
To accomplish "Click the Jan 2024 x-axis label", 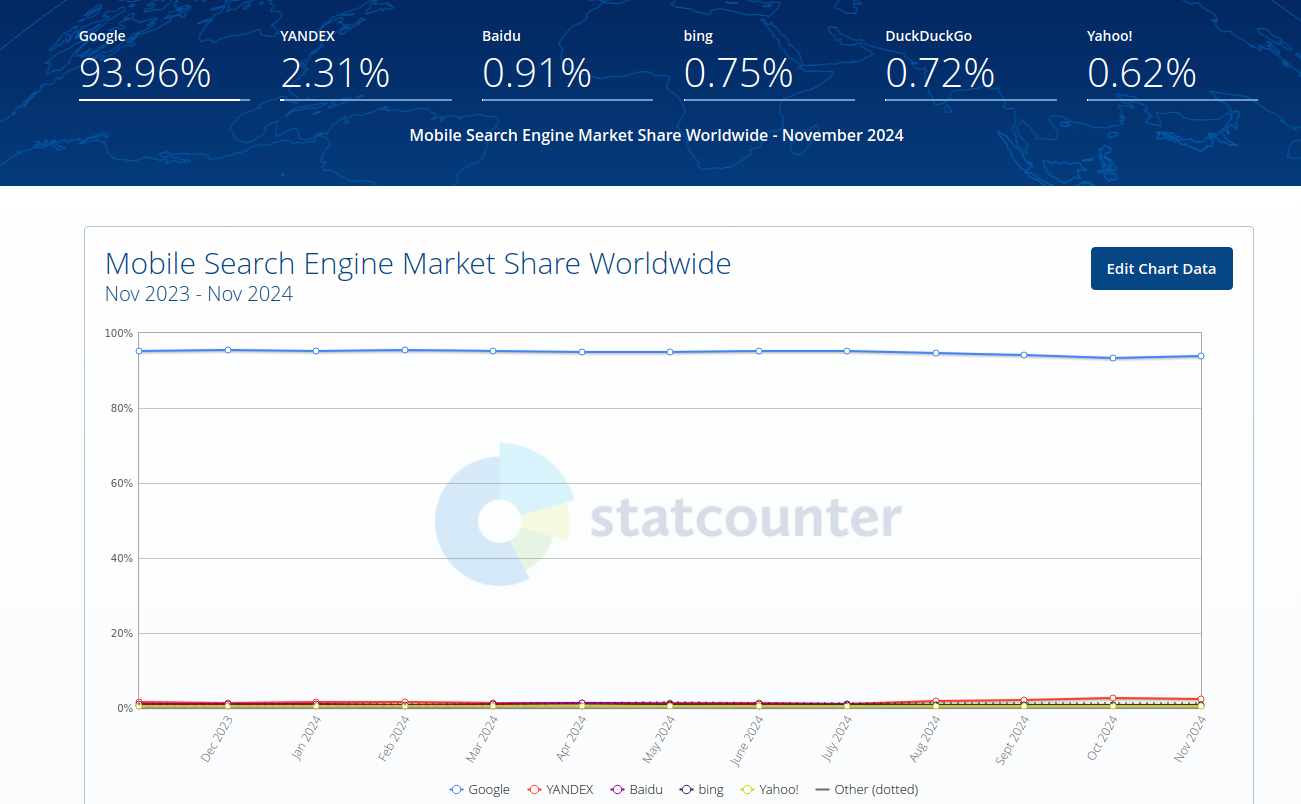I will 305,739.
